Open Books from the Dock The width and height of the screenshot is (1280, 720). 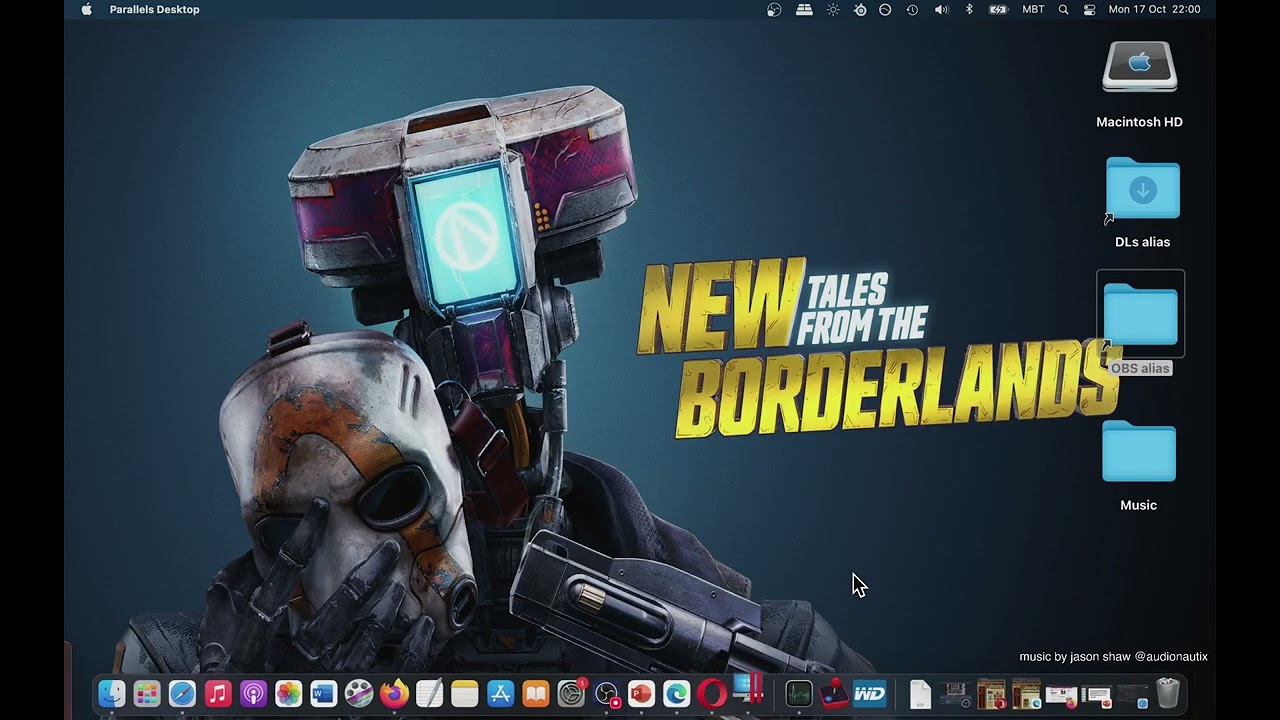536,693
